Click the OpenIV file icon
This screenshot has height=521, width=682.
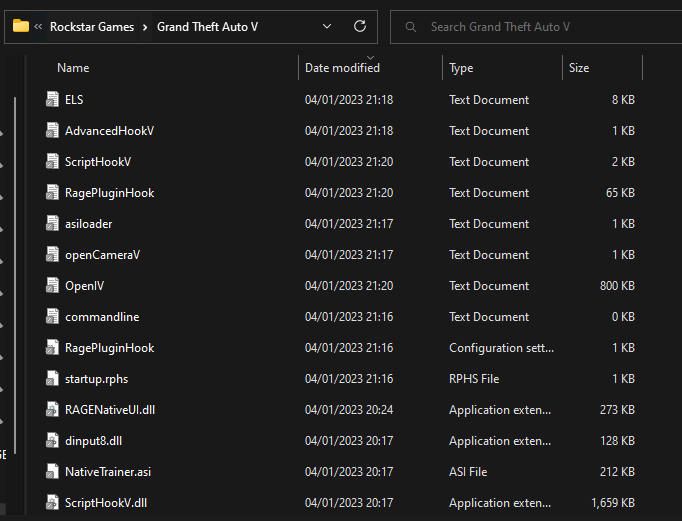pos(54,286)
